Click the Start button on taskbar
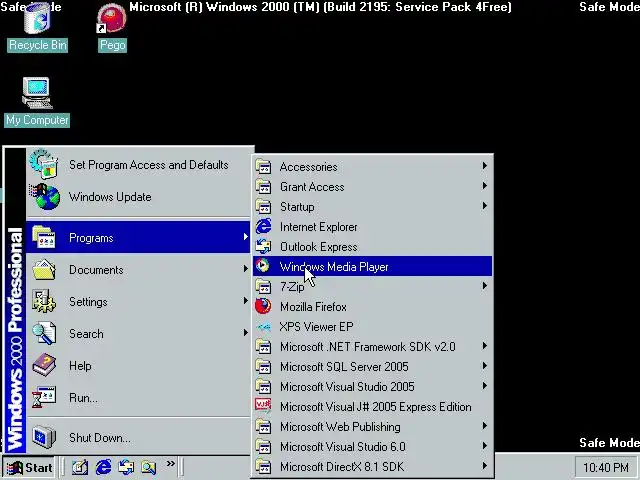The image size is (640, 480). pyautogui.click(x=29, y=467)
